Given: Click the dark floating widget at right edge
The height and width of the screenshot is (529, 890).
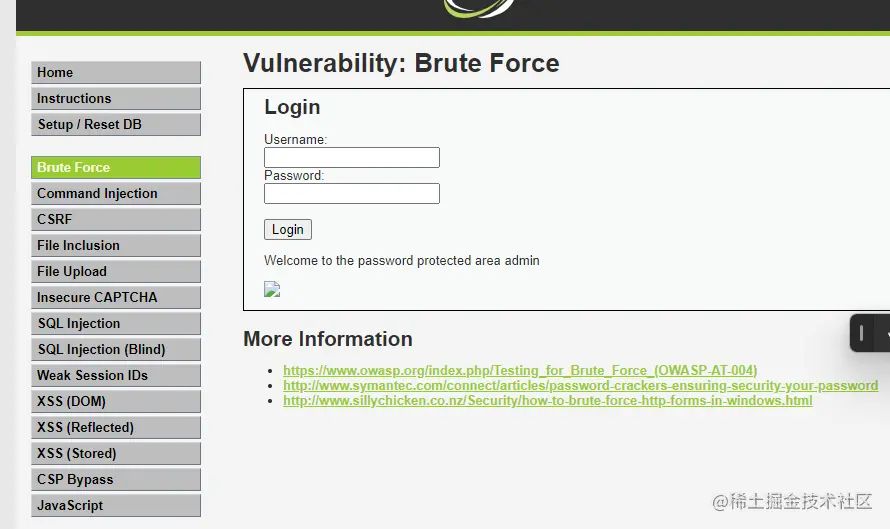Looking at the screenshot, I should tap(868, 333).
